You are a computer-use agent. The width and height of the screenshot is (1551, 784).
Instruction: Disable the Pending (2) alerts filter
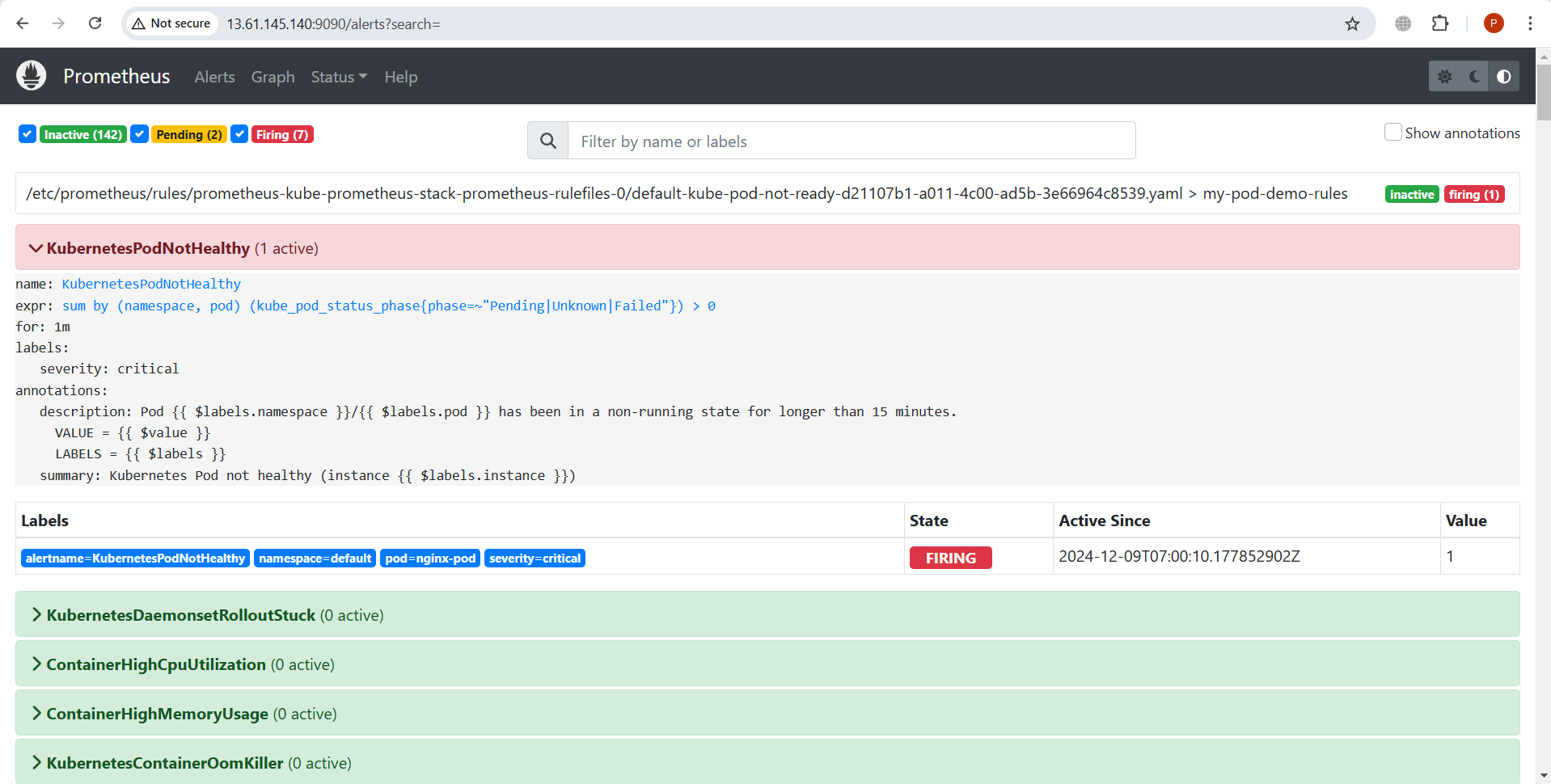[x=139, y=134]
